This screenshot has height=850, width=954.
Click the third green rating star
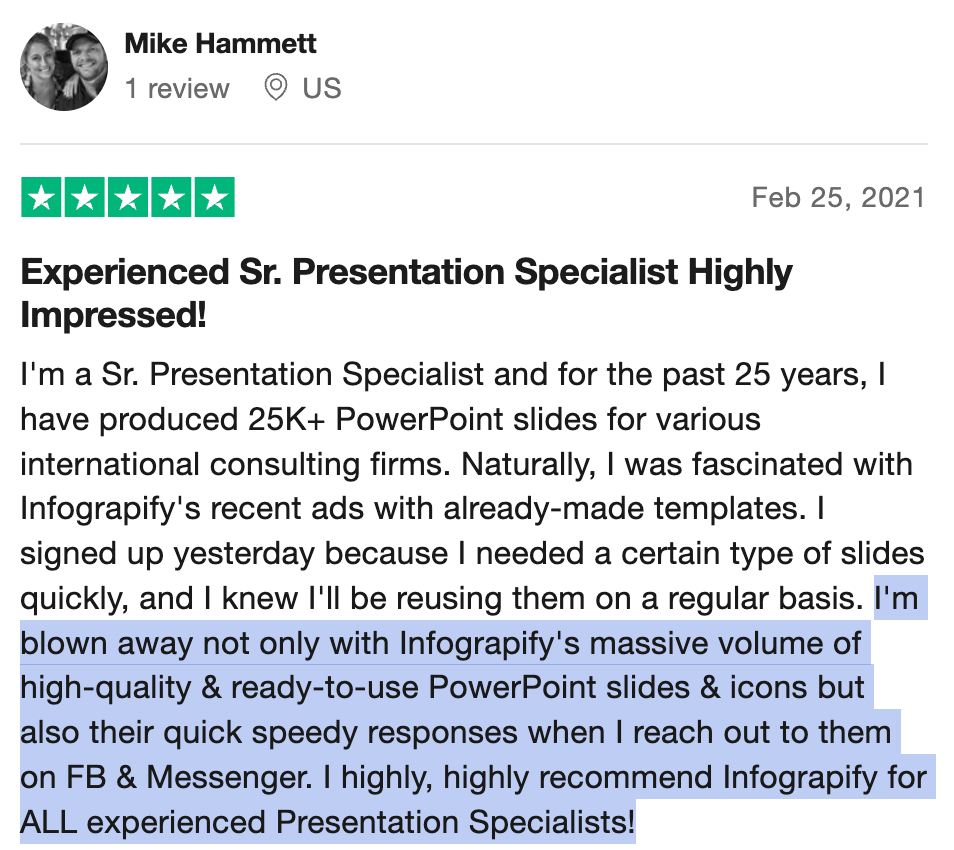128,198
